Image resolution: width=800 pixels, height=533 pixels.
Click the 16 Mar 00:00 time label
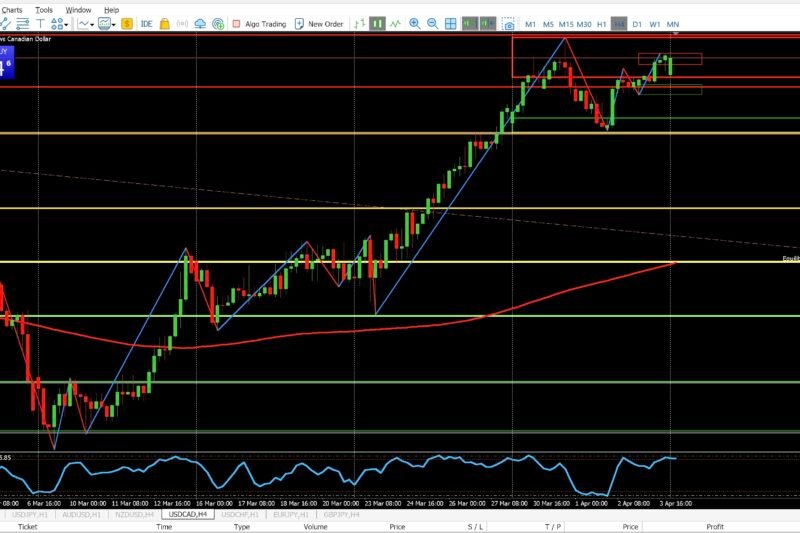click(214, 503)
